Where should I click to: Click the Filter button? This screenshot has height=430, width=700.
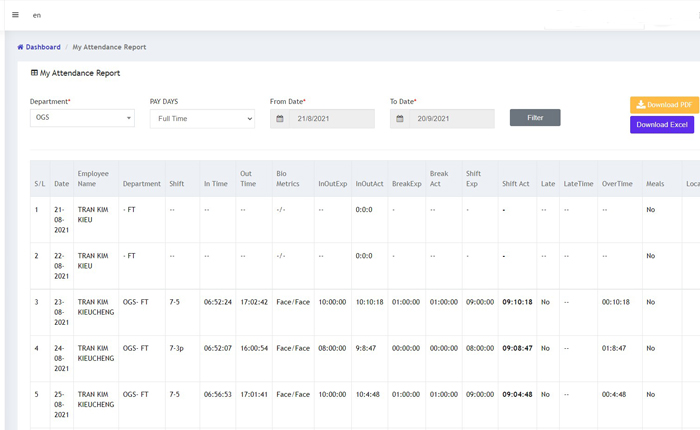pyautogui.click(x=535, y=117)
